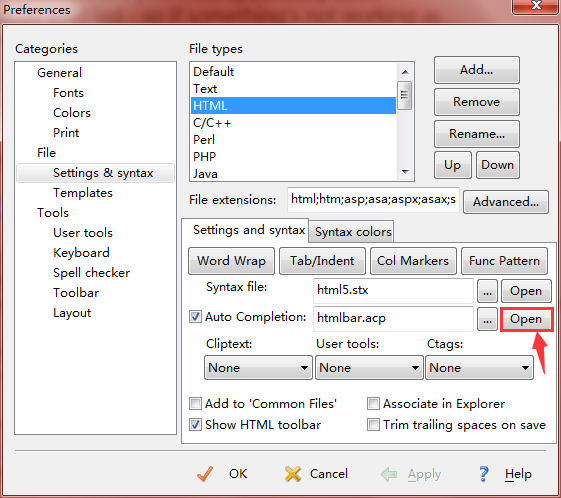Open Col Markers settings
The height and width of the screenshot is (498, 561).
click(413, 261)
